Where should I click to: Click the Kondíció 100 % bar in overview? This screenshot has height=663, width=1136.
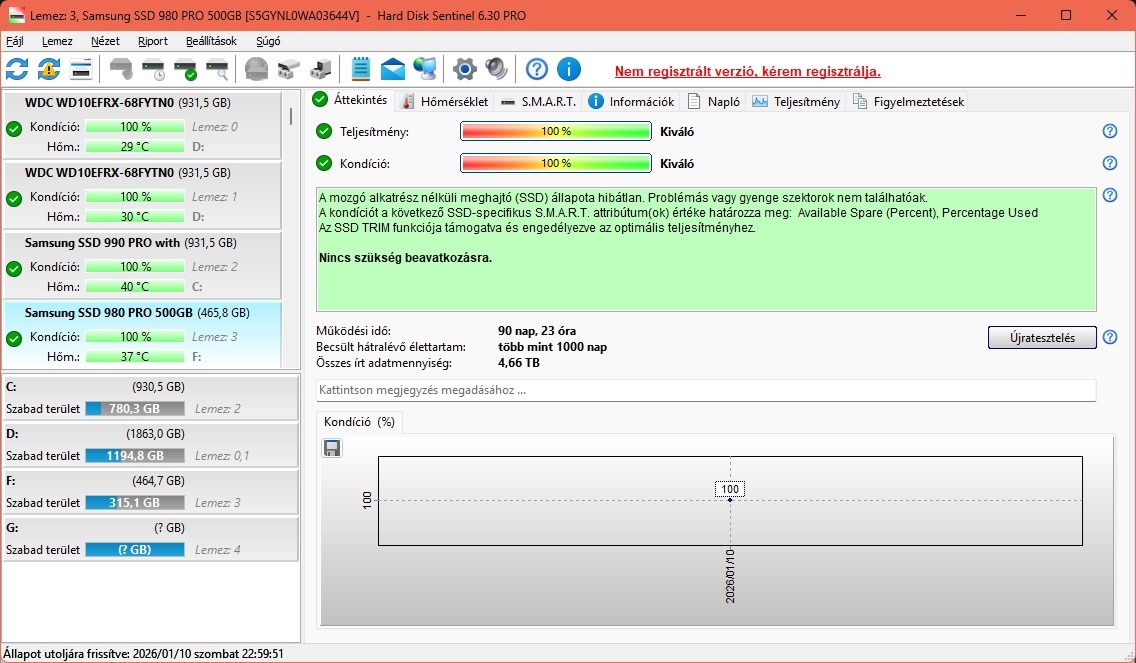pyautogui.click(x=556, y=163)
